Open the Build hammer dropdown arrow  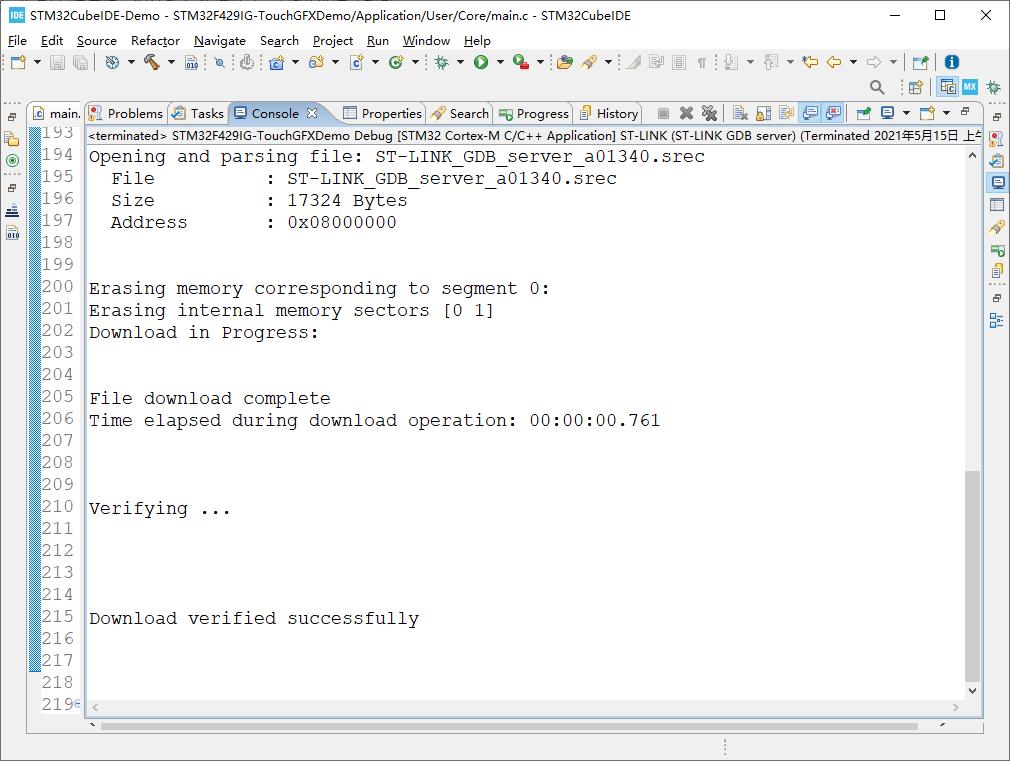(x=171, y=62)
